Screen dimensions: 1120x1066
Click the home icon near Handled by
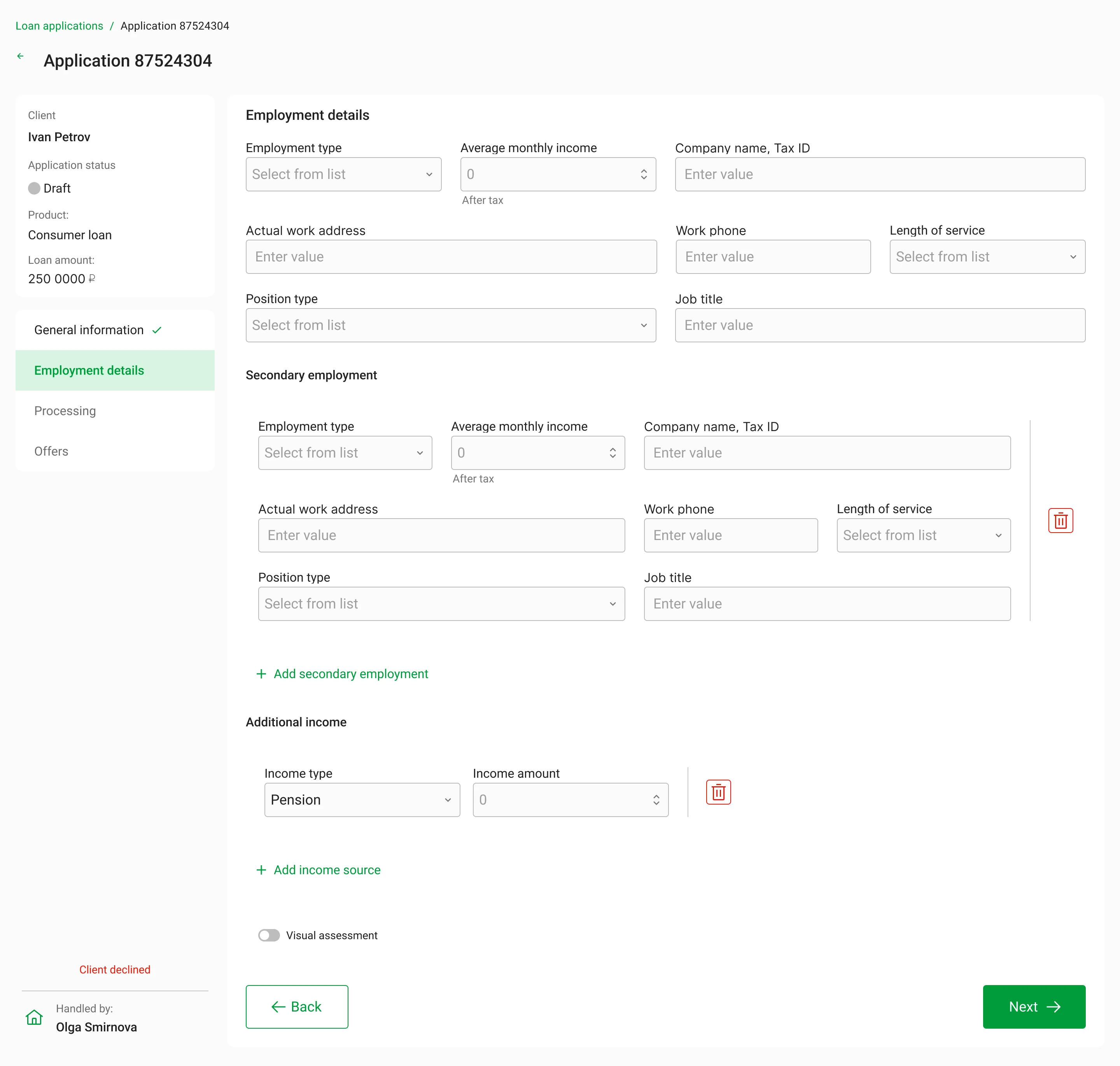tap(34, 1017)
